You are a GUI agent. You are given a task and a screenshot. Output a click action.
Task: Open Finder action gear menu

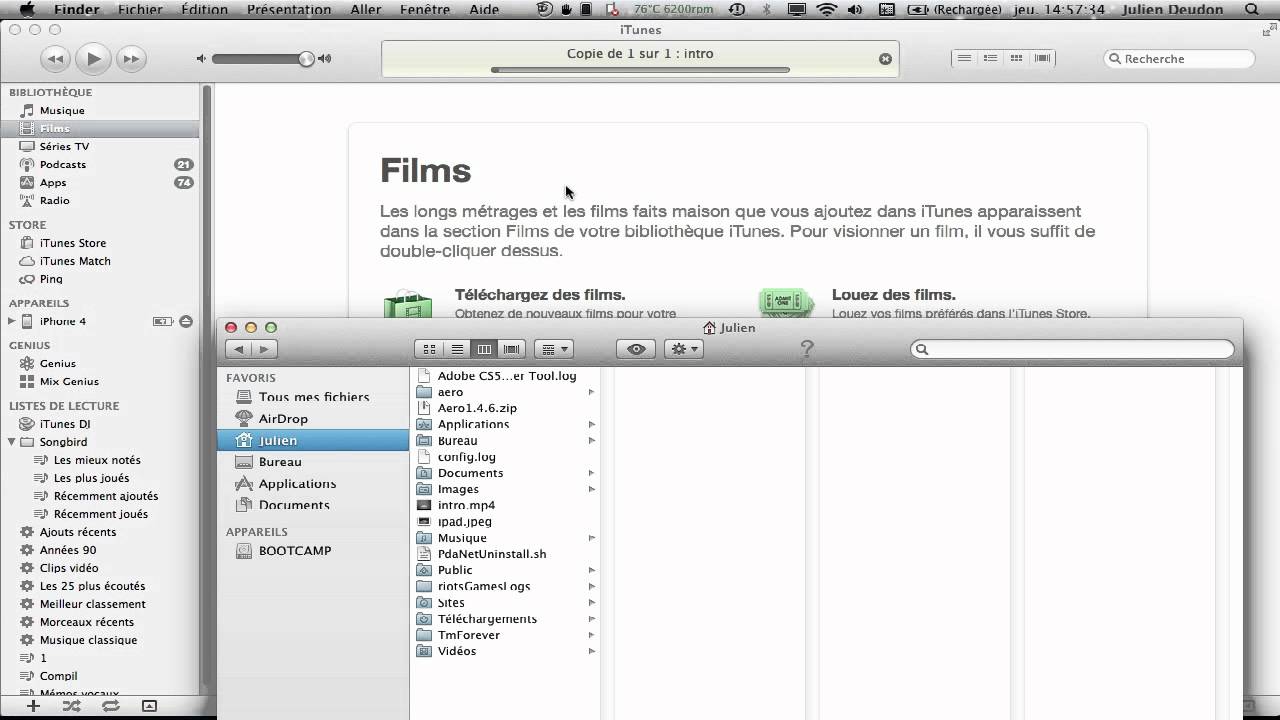tap(685, 349)
